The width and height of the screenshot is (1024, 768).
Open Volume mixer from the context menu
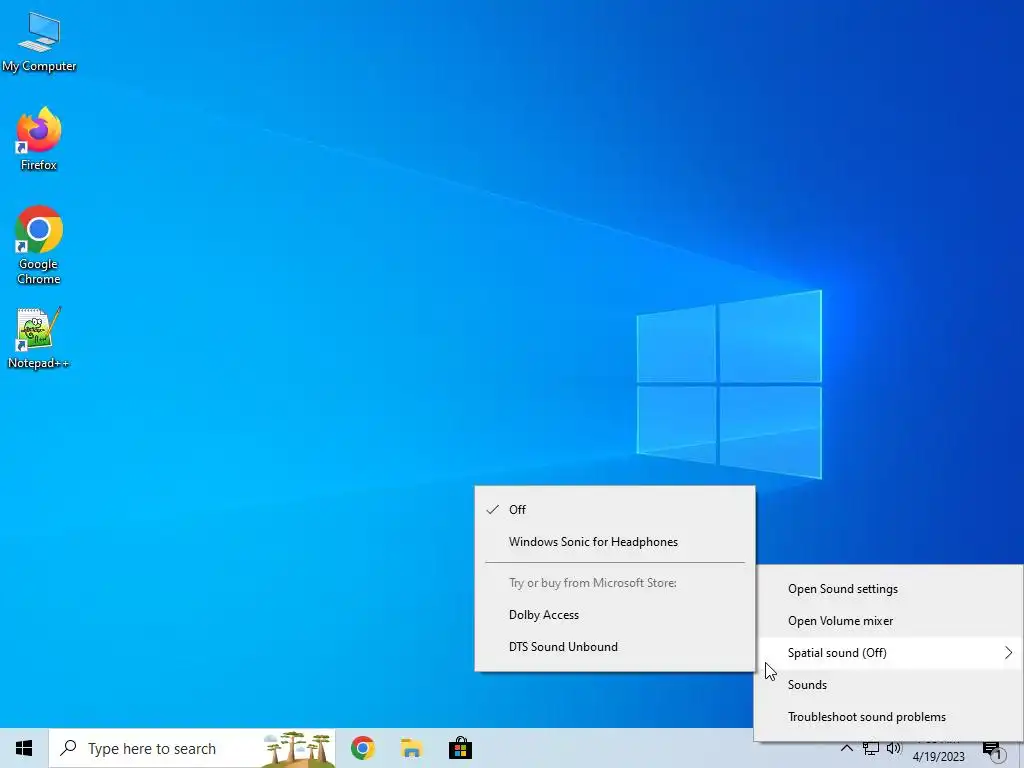coord(888,620)
